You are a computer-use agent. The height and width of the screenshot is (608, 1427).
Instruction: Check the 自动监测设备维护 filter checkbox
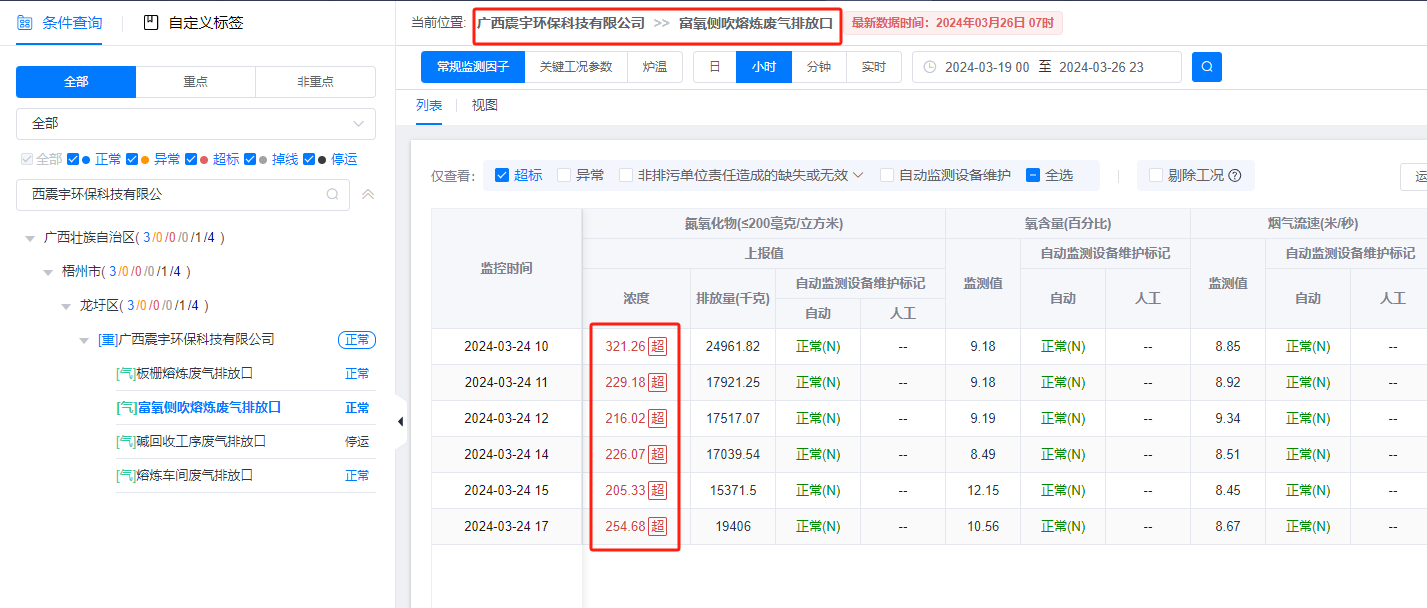(887, 175)
